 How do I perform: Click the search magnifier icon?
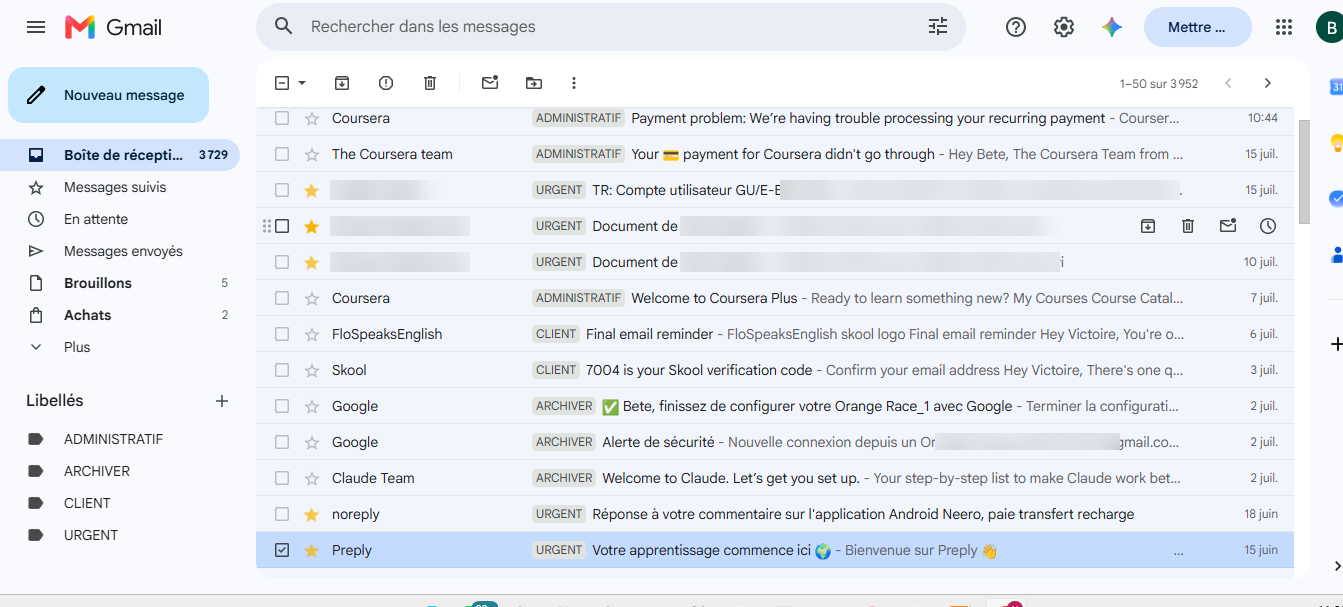coord(284,27)
